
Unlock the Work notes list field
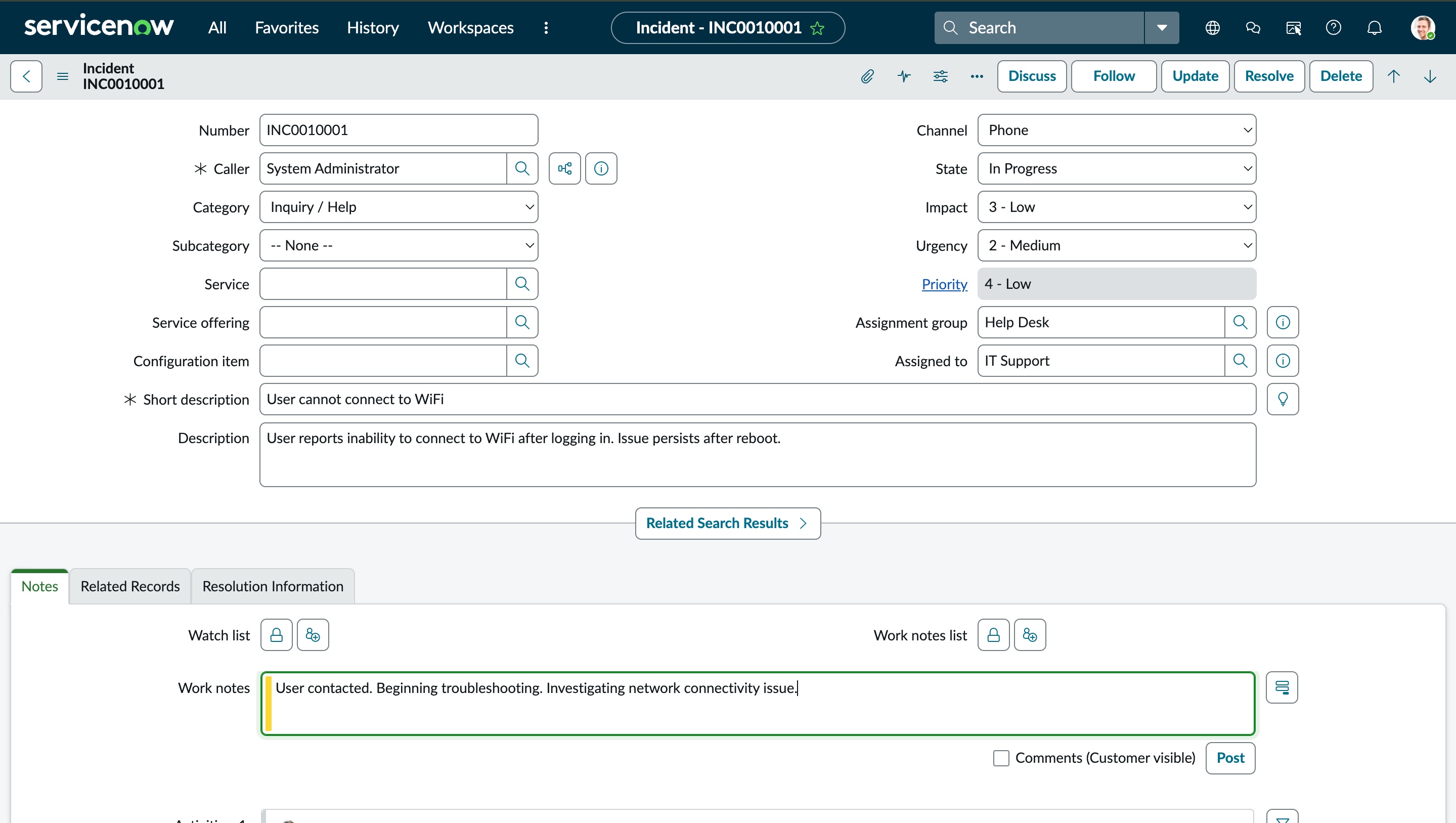point(993,635)
